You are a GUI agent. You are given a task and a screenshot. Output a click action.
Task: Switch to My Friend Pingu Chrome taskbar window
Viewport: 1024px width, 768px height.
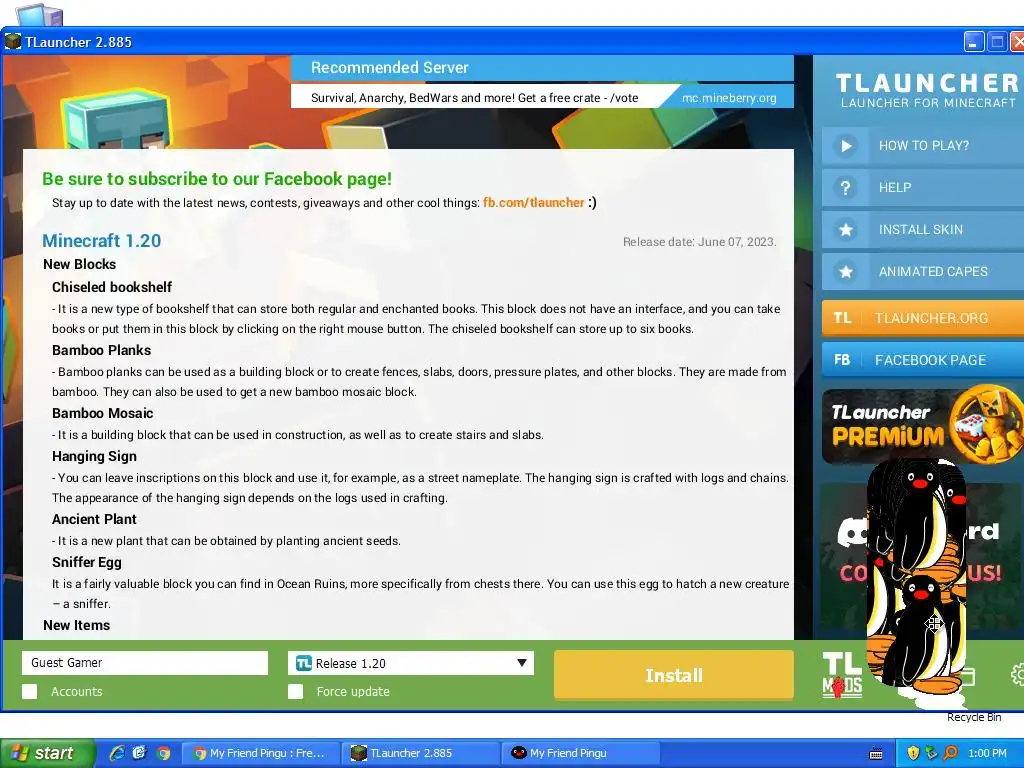[261, 753]
